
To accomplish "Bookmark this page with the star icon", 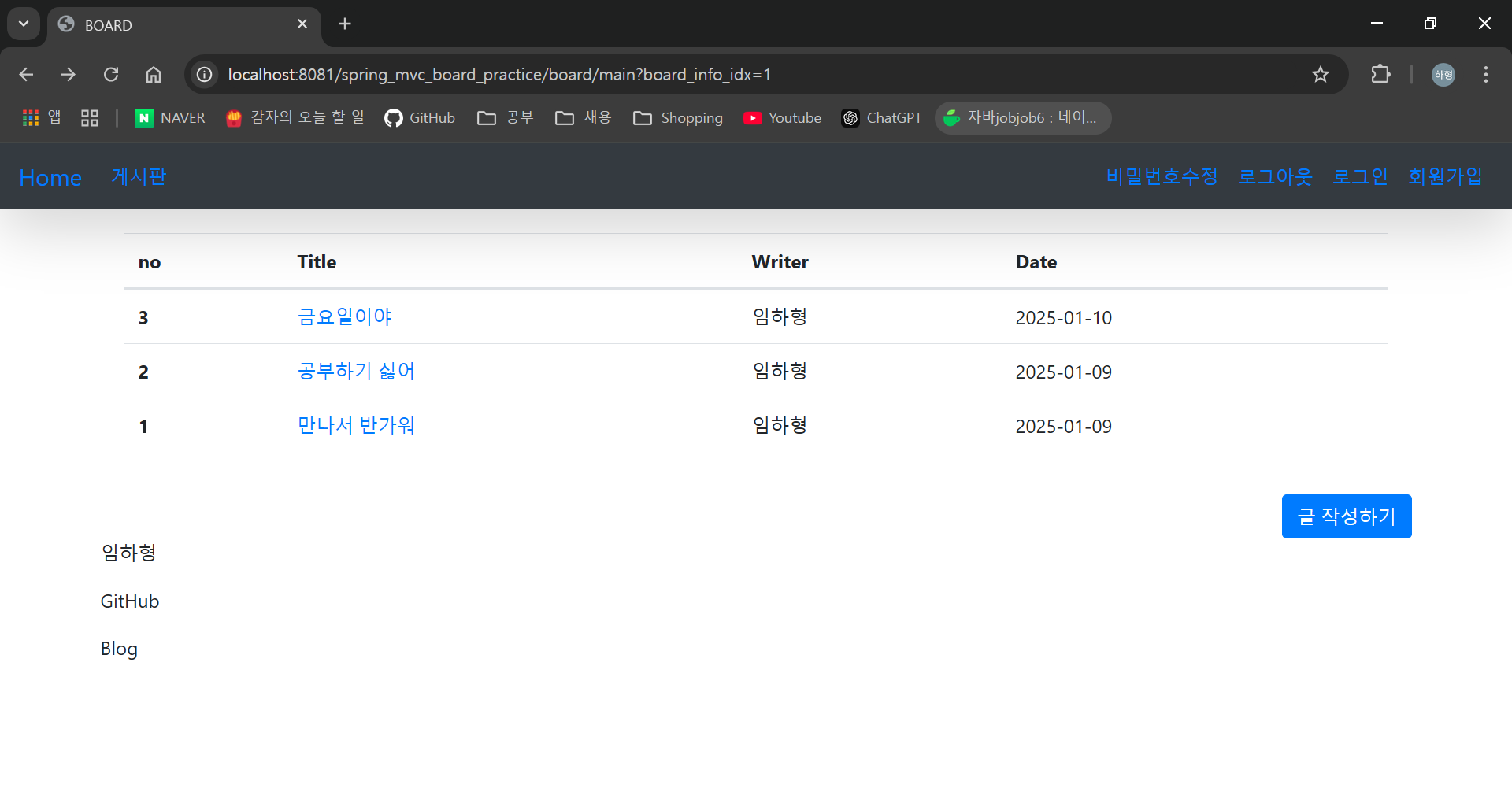I will pos(1321,74).
